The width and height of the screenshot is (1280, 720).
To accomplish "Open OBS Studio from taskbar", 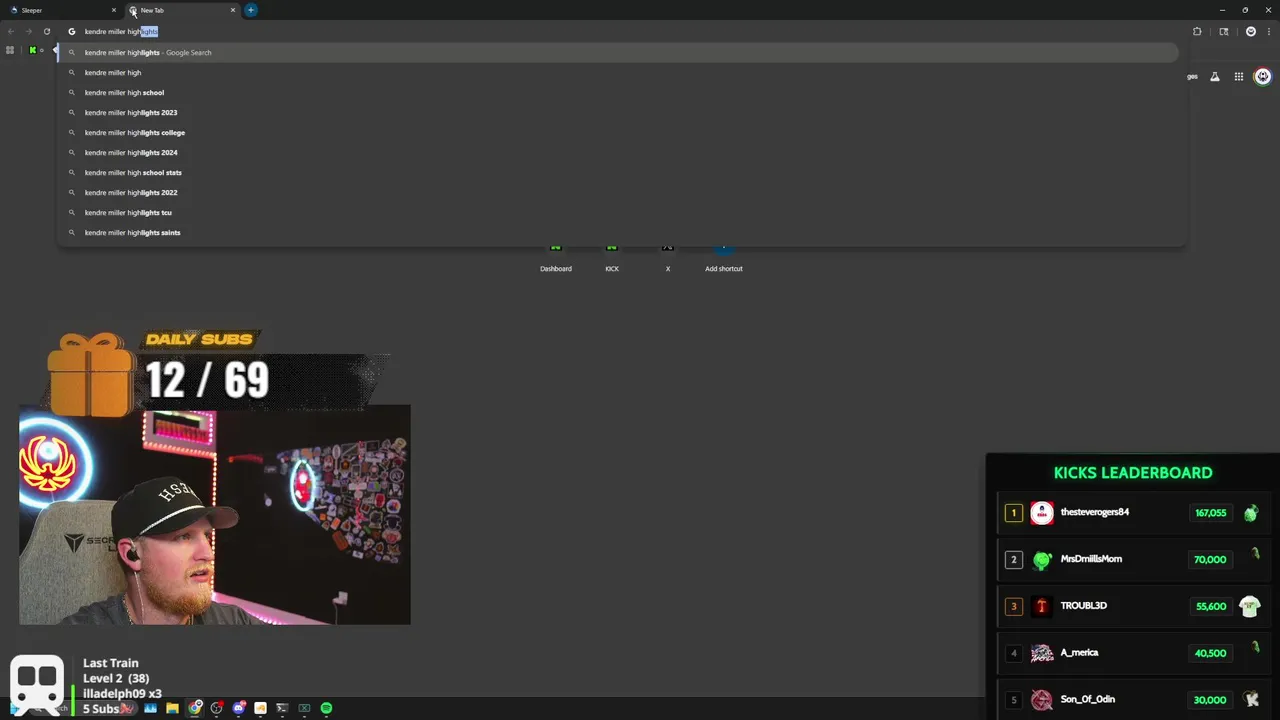I will coord(216,708).
